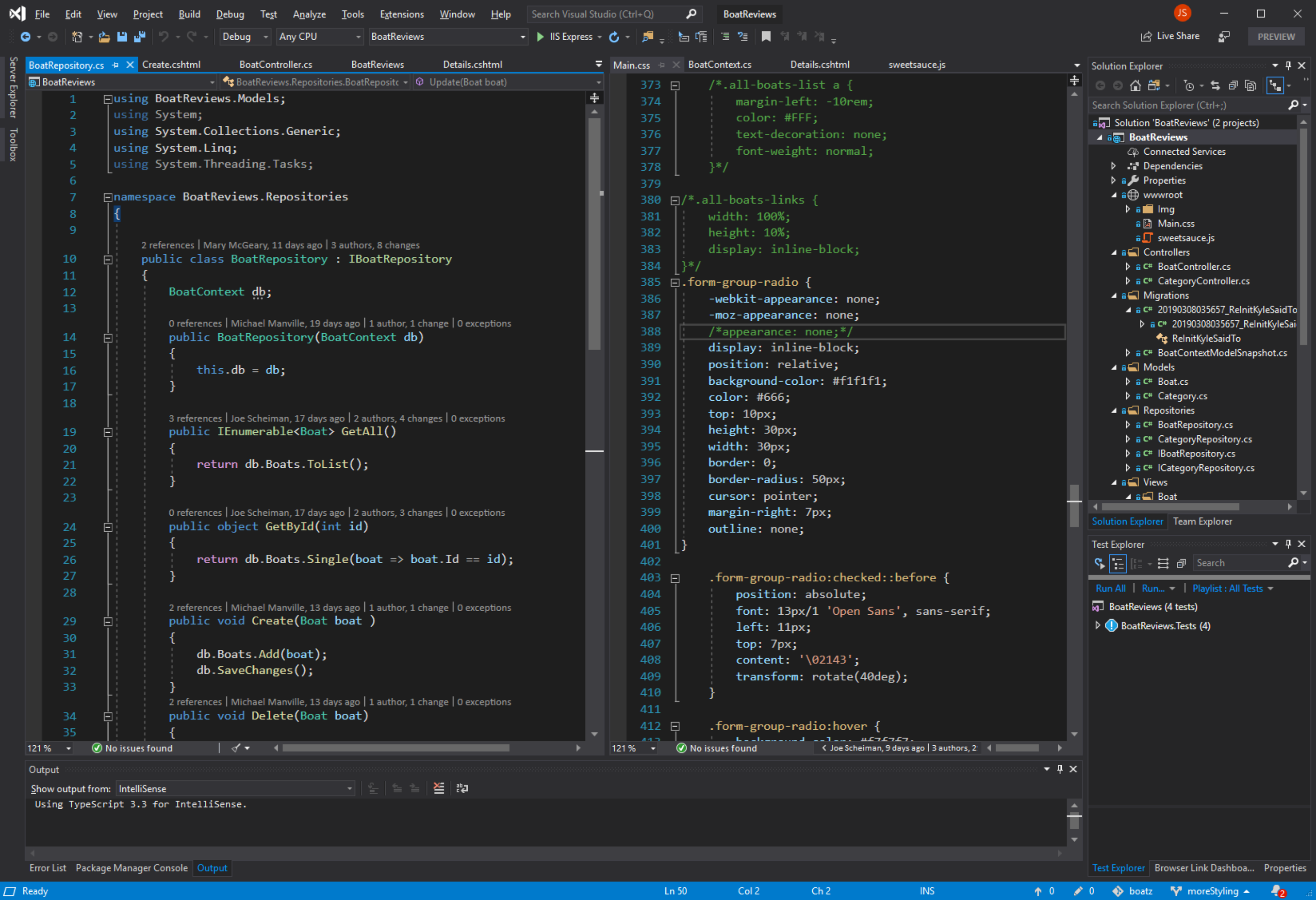Collapse All in Solution Explorer toolbar

pyautogui.click(x=1233, y=85)
